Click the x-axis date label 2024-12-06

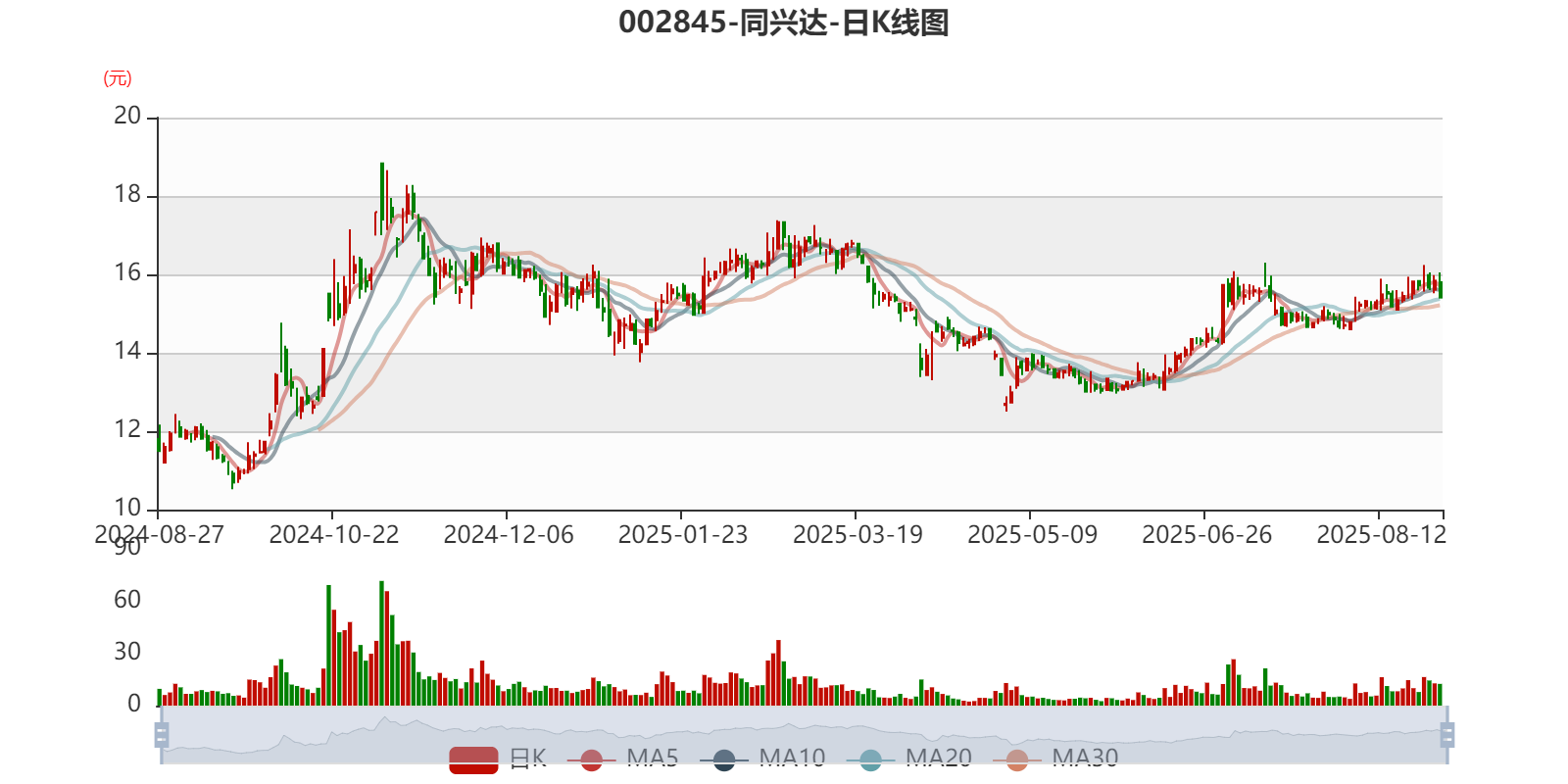click(509, 535)
